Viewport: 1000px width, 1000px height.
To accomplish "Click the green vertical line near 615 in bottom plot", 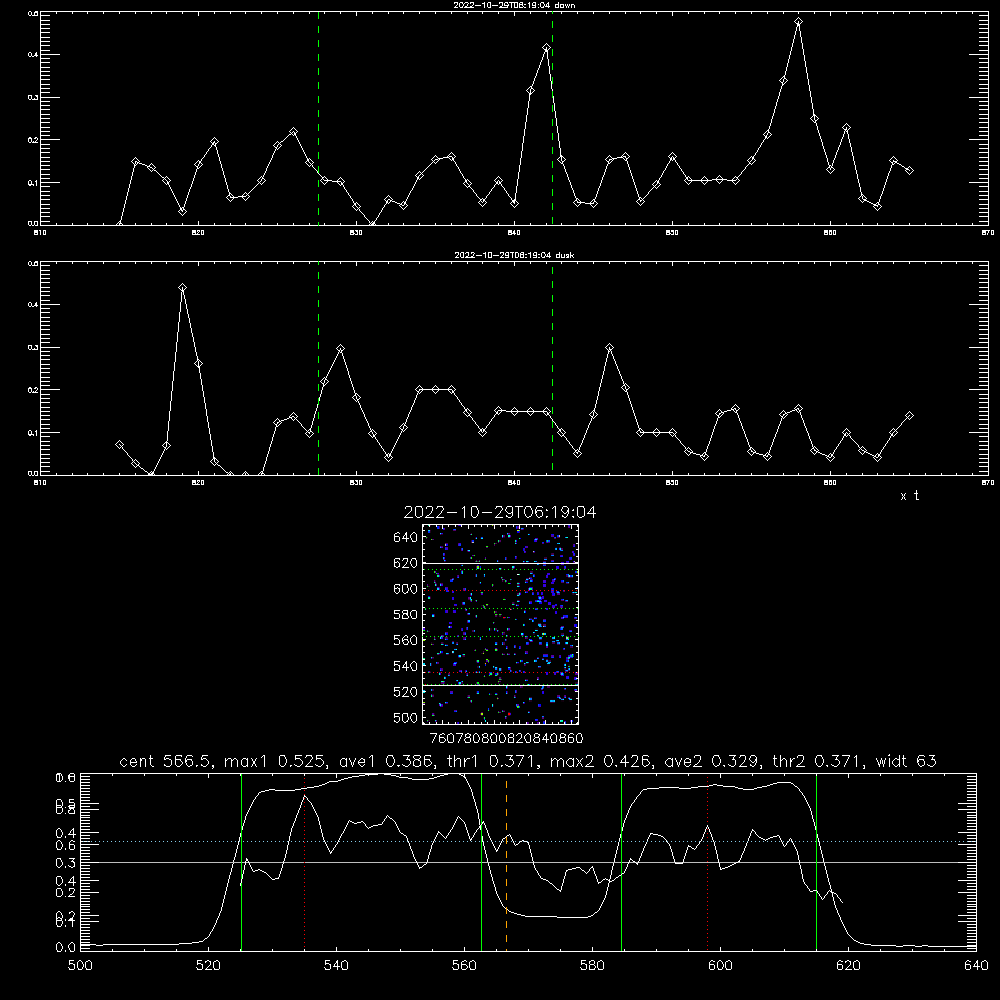I will [816, 861].
